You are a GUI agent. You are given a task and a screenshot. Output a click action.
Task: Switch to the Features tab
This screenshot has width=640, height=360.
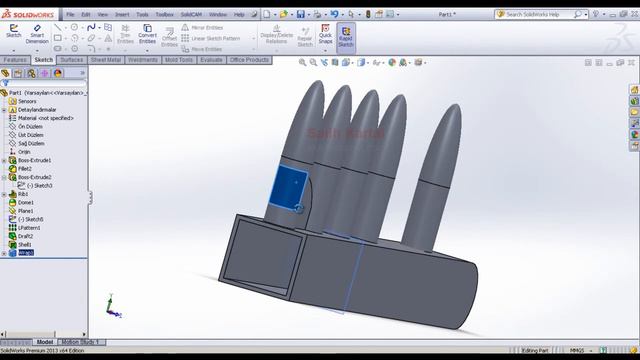[x=15, y=60]
